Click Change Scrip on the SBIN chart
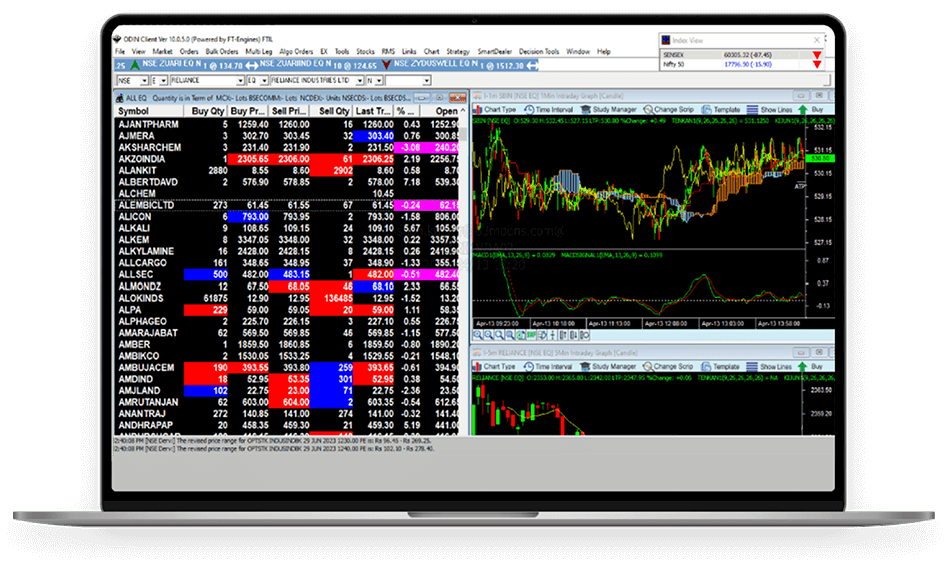 (x=668, y=110)
